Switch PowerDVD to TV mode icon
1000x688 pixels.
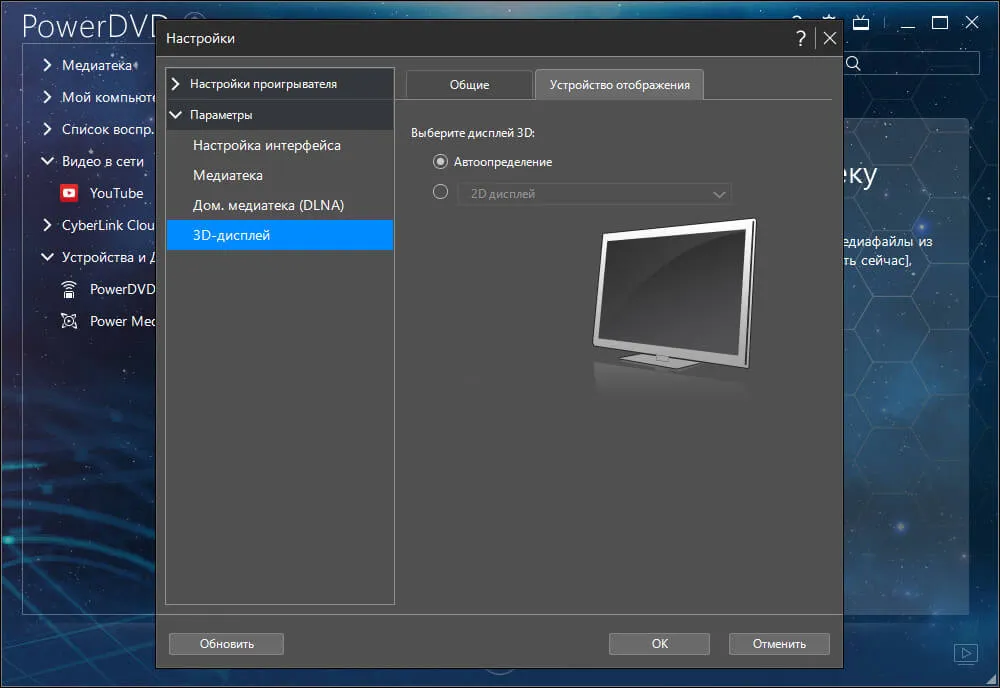pyautogui.click(x=861, y=23)
